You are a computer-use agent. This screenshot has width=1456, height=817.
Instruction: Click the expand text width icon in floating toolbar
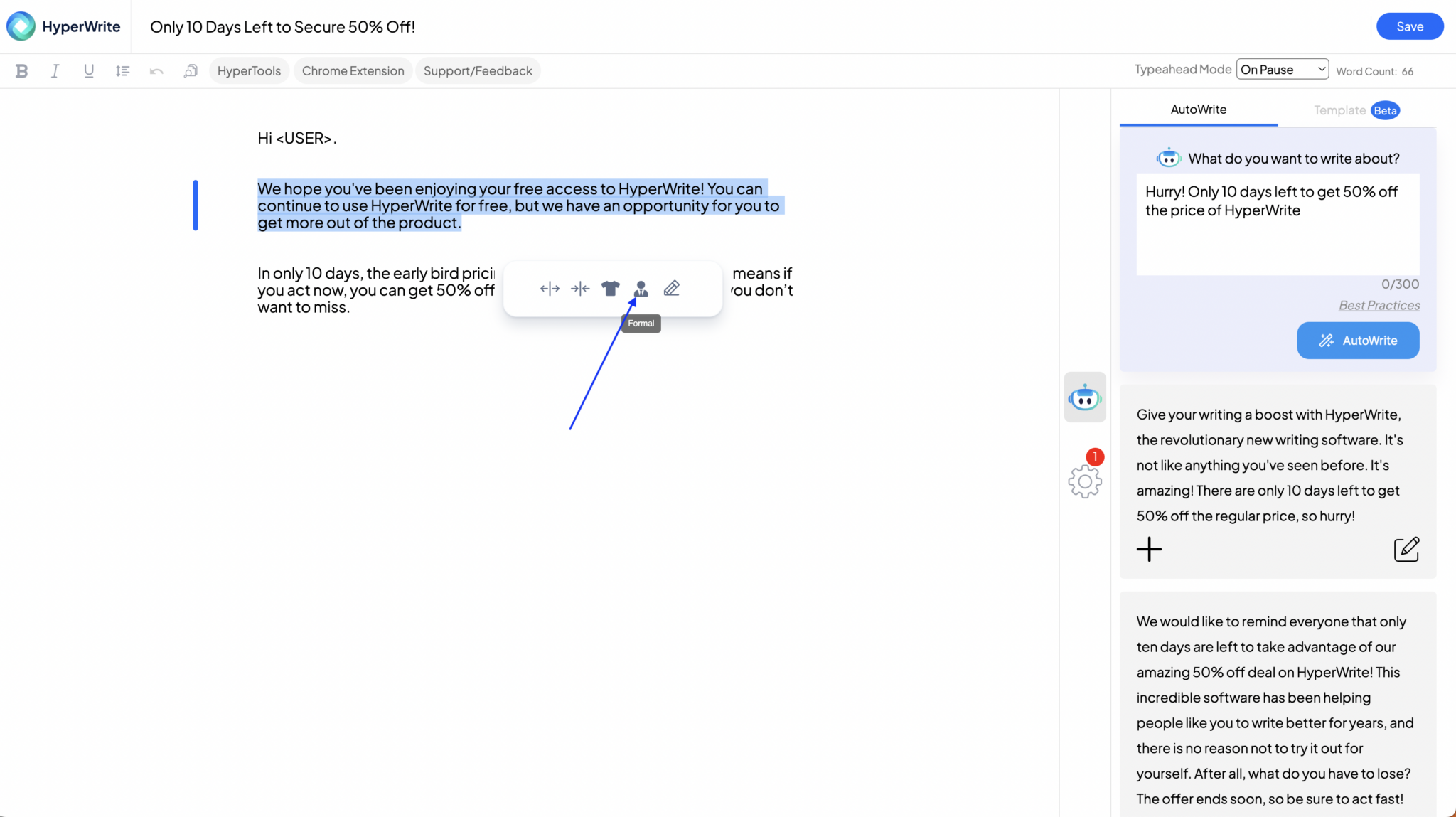coord(548,289)
